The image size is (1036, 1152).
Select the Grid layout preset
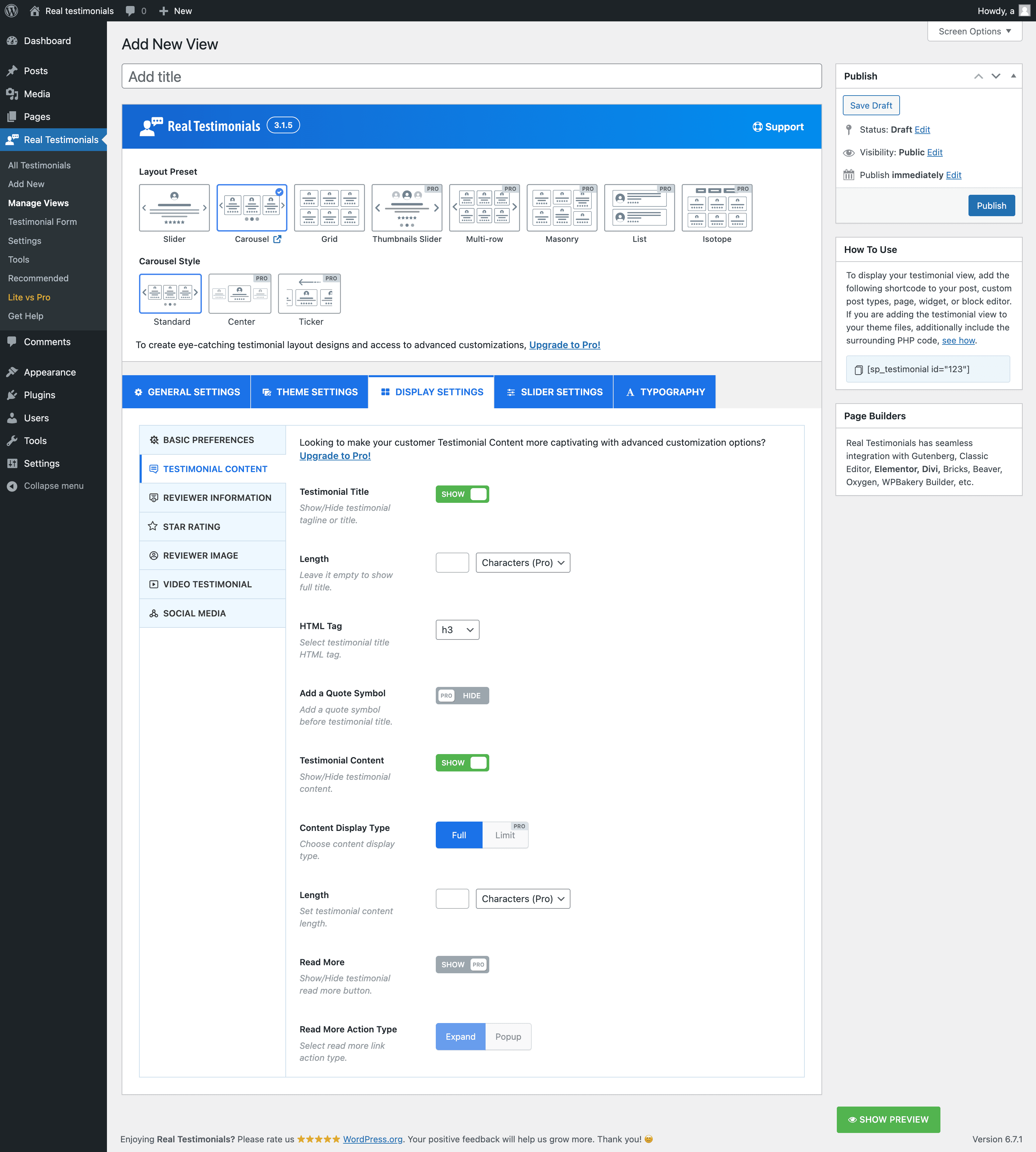[329, 208]
